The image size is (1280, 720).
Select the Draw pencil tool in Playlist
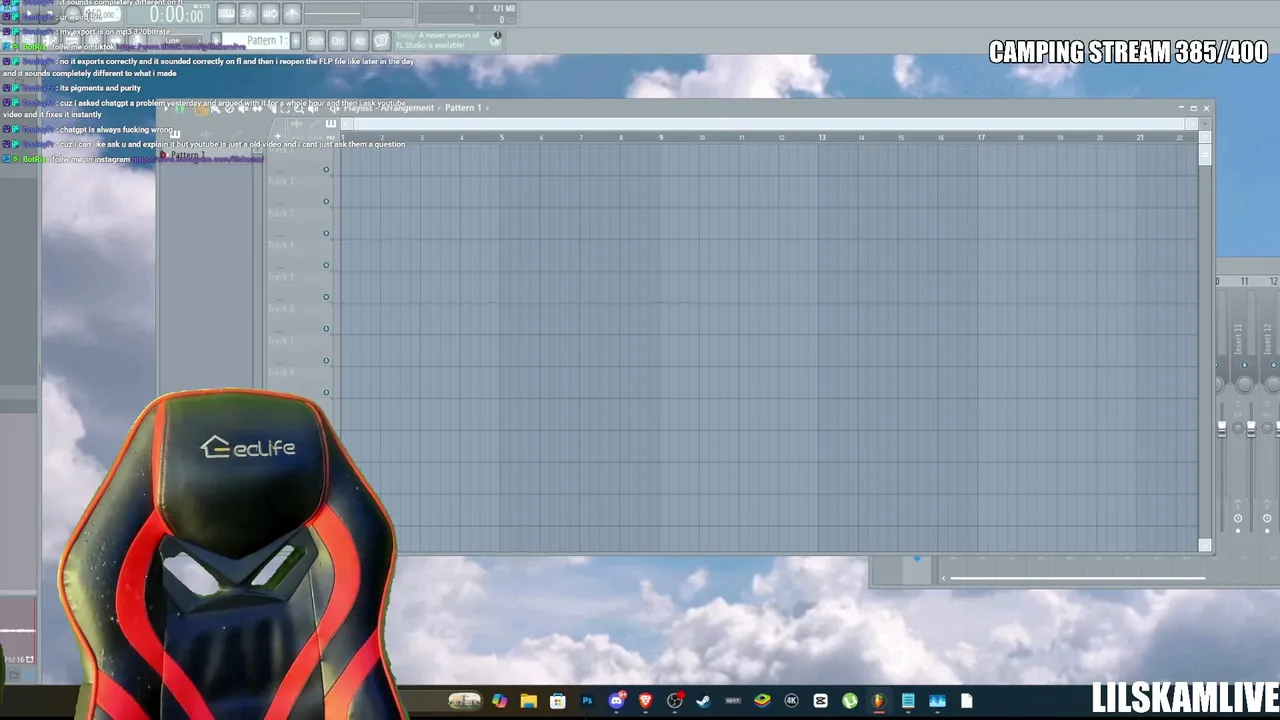pyautogui.click(x=203, y=108)
